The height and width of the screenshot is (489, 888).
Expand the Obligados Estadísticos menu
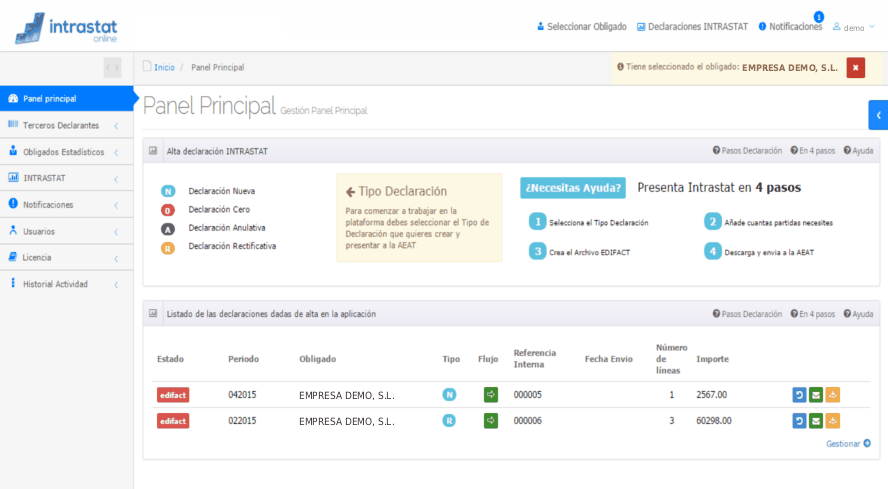(66, 152)
